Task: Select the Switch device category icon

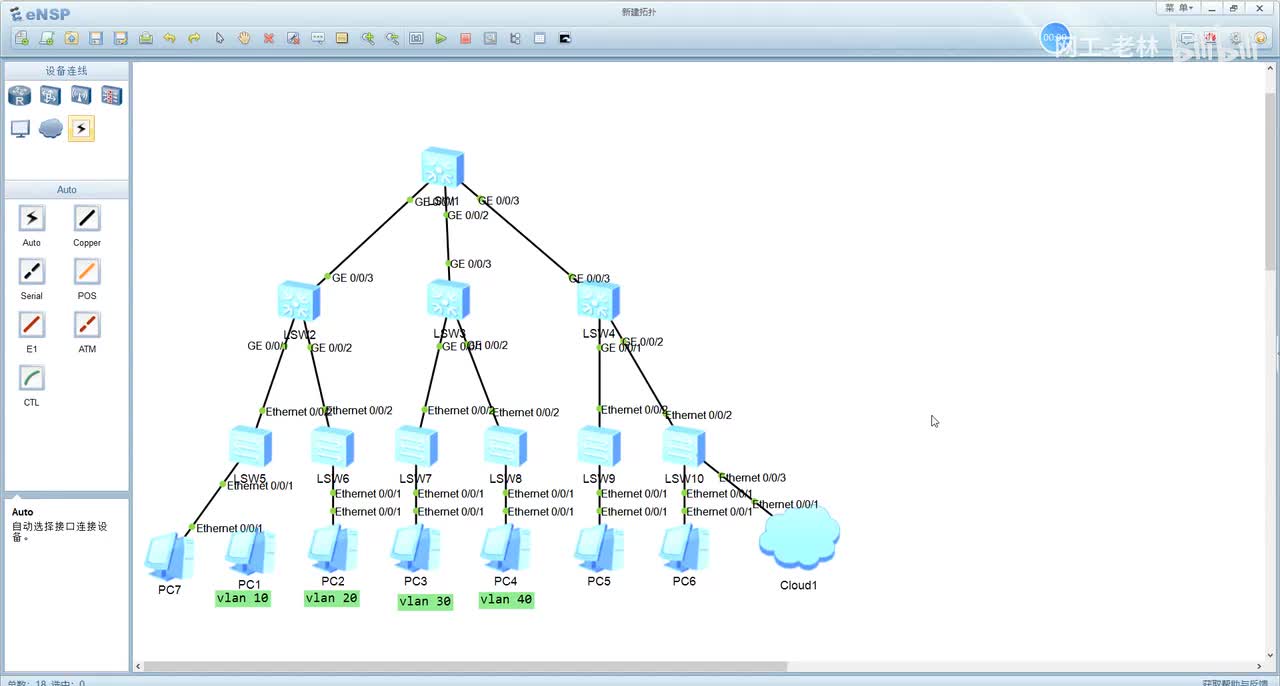Action: tap(51, 96)
